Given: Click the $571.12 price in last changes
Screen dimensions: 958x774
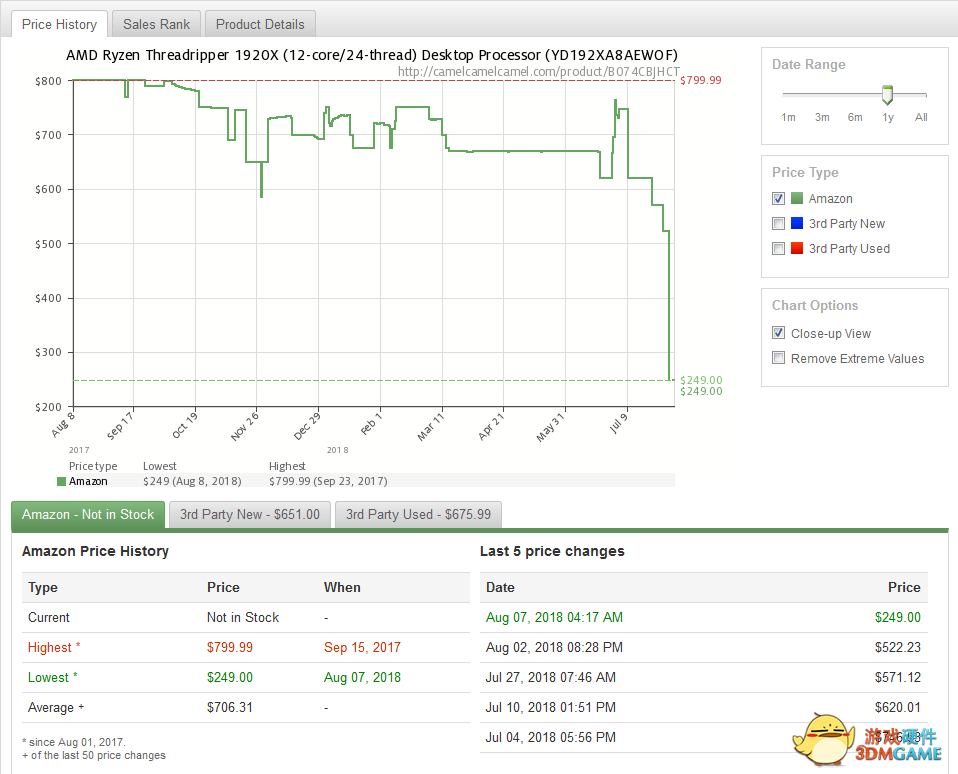Looking at the screenshot, I should [898, 677].
